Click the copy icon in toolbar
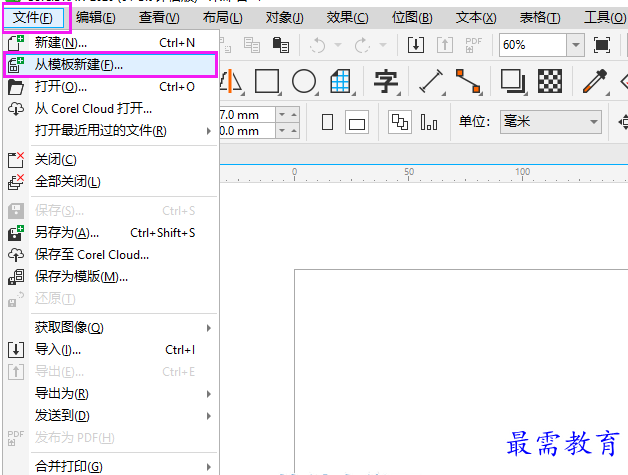The height and width of the screenshot is (475, 628). tap(252, 45)
